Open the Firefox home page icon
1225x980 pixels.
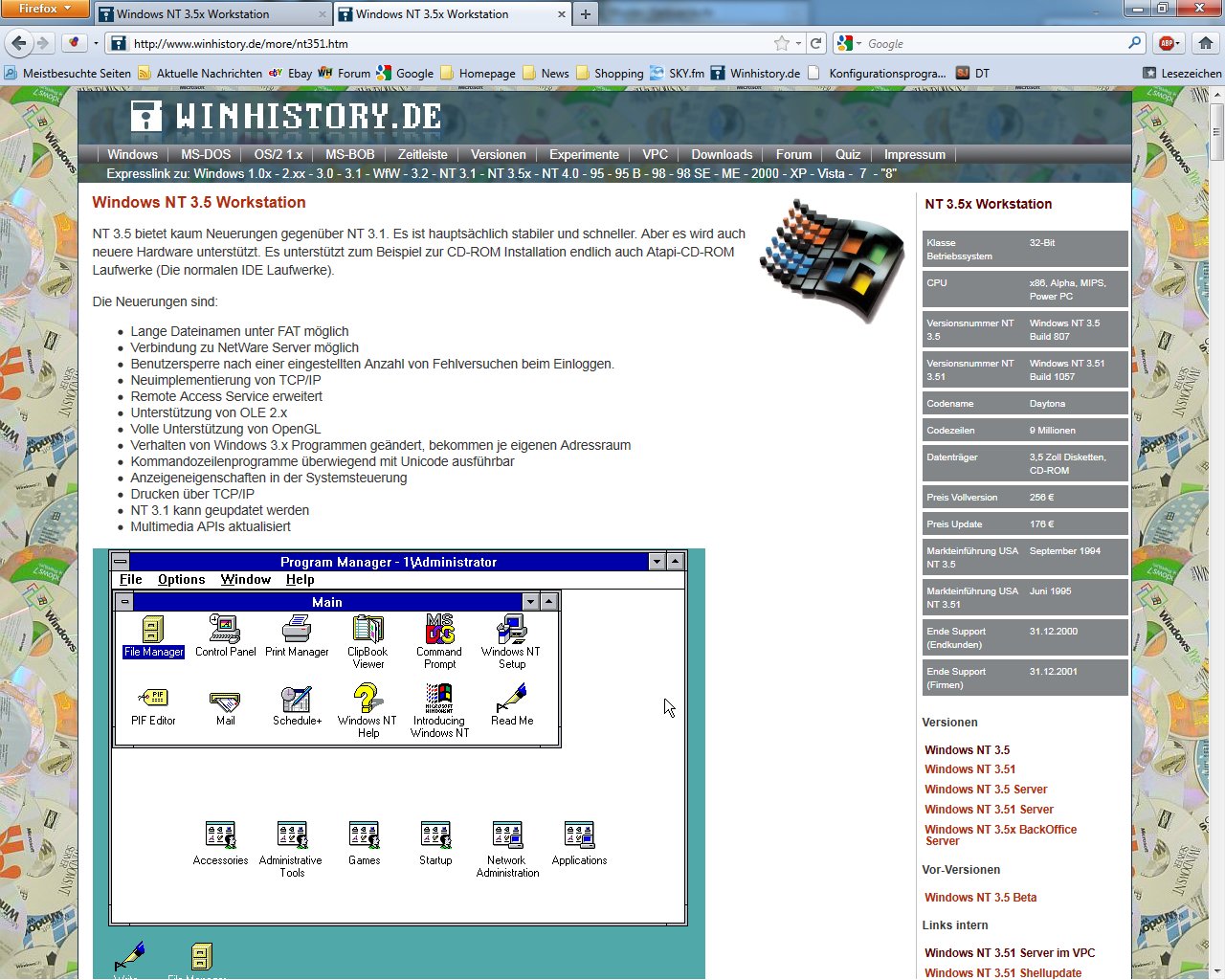(1205, 43)
